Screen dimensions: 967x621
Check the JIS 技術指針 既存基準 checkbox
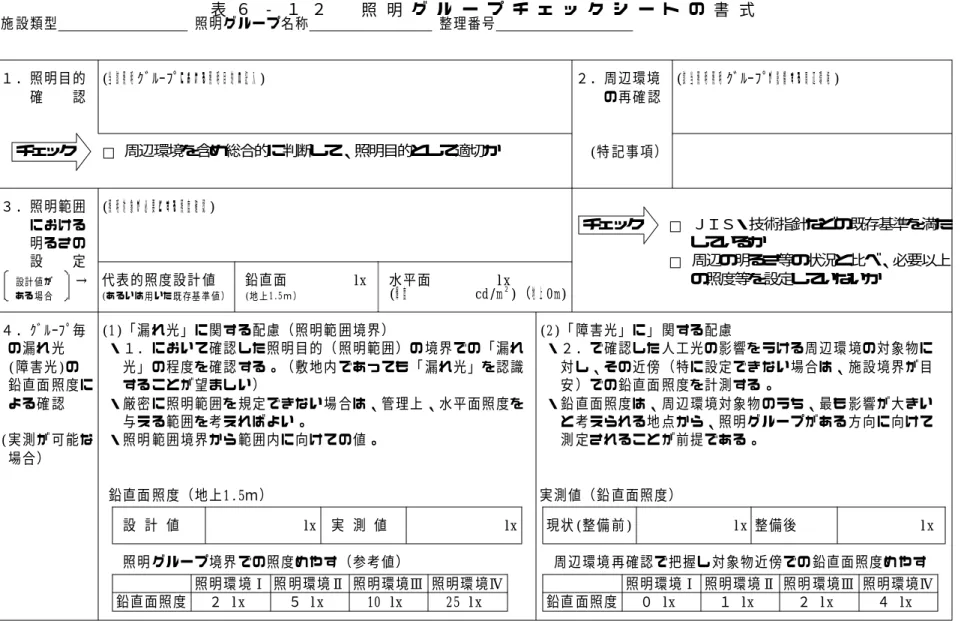(675, 226)
